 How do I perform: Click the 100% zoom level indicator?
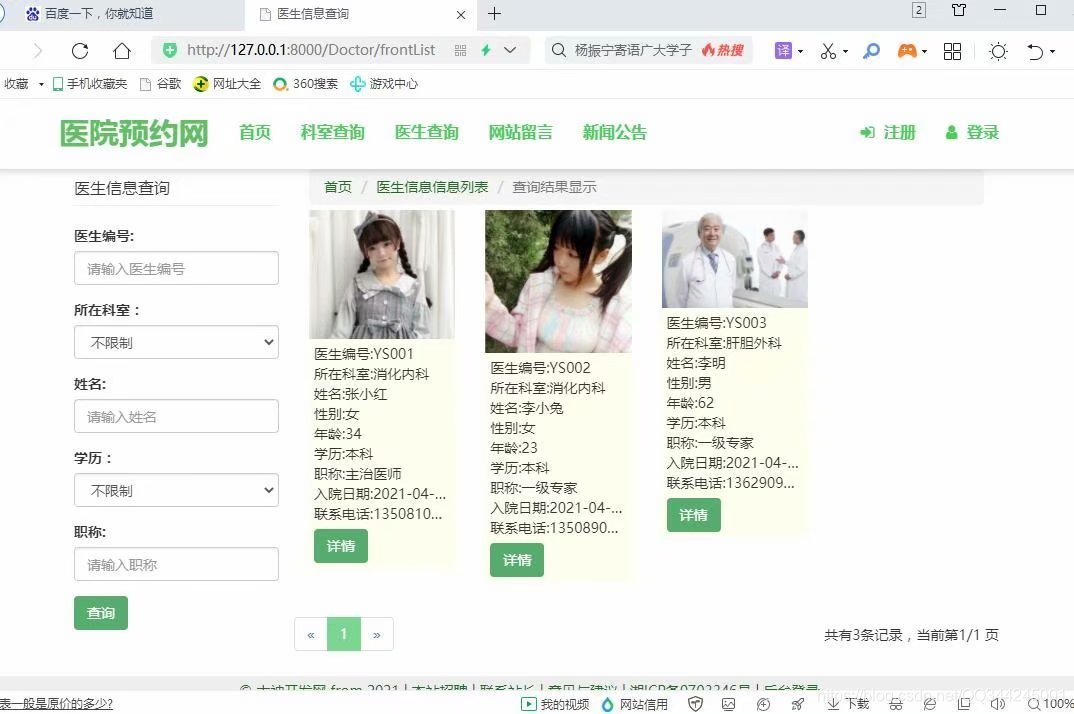tap(1050, 704)
